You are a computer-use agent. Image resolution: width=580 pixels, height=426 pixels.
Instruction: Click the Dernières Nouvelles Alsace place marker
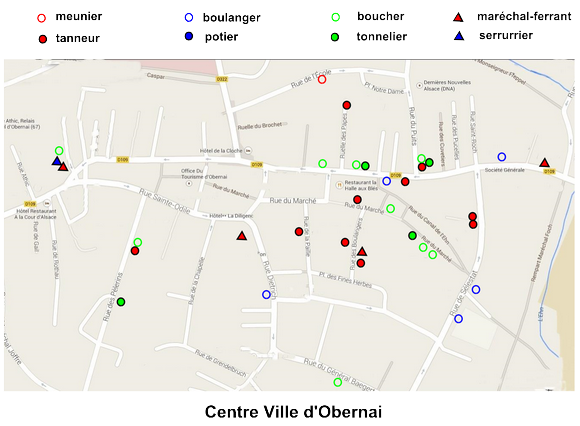[419, 85]
